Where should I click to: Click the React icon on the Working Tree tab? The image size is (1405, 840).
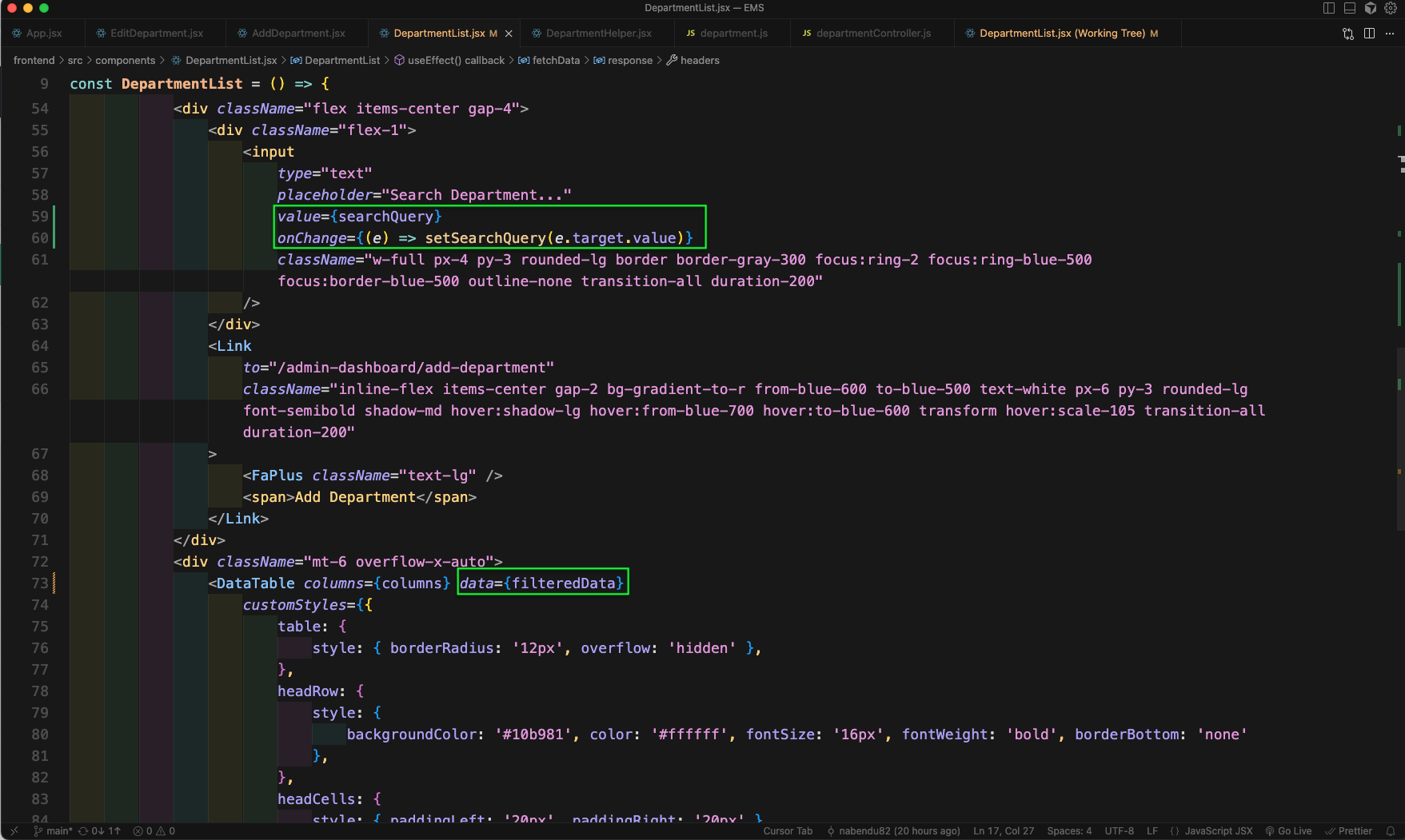[x=970, y=34]
